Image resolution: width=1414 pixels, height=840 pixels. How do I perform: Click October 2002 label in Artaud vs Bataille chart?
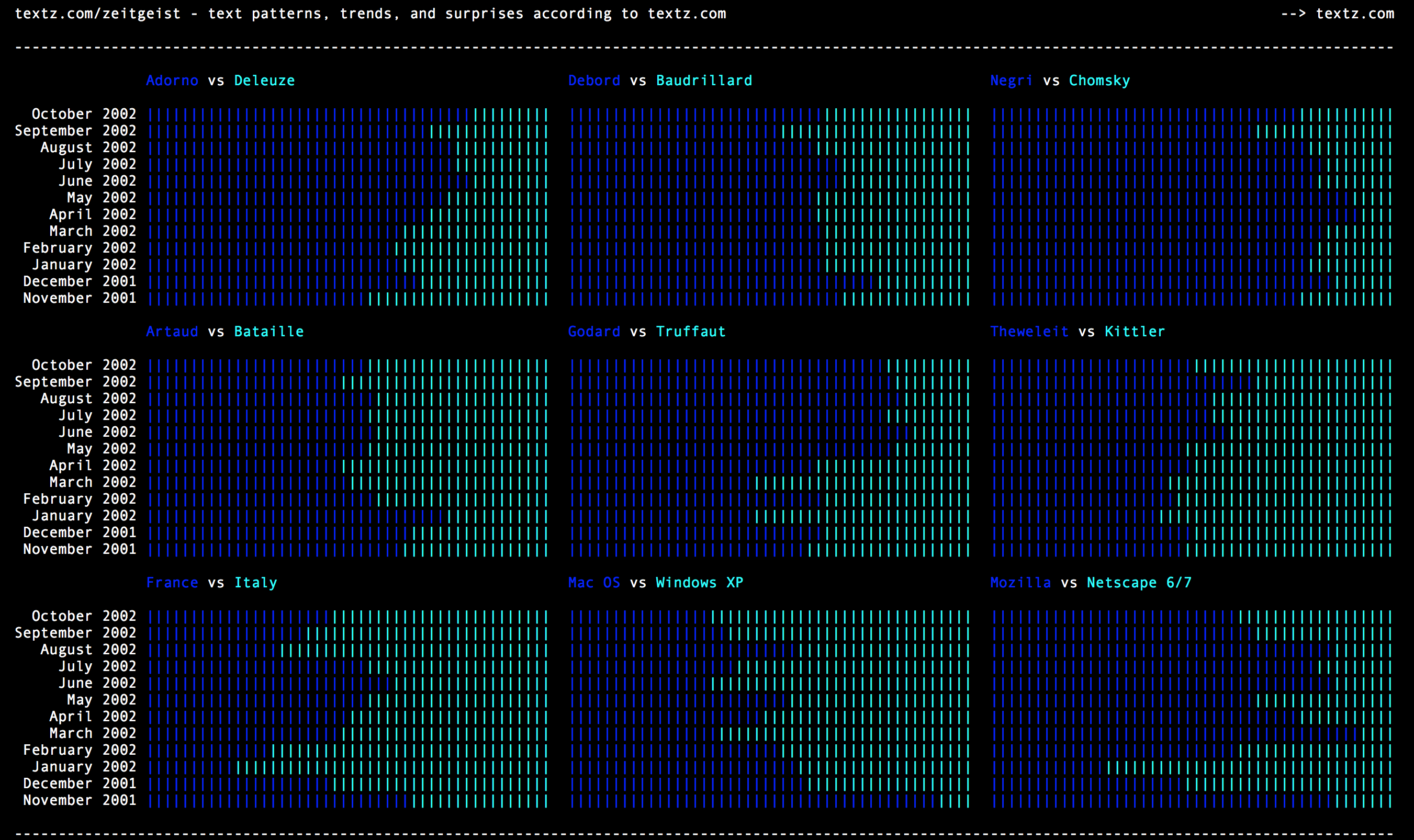84,365
